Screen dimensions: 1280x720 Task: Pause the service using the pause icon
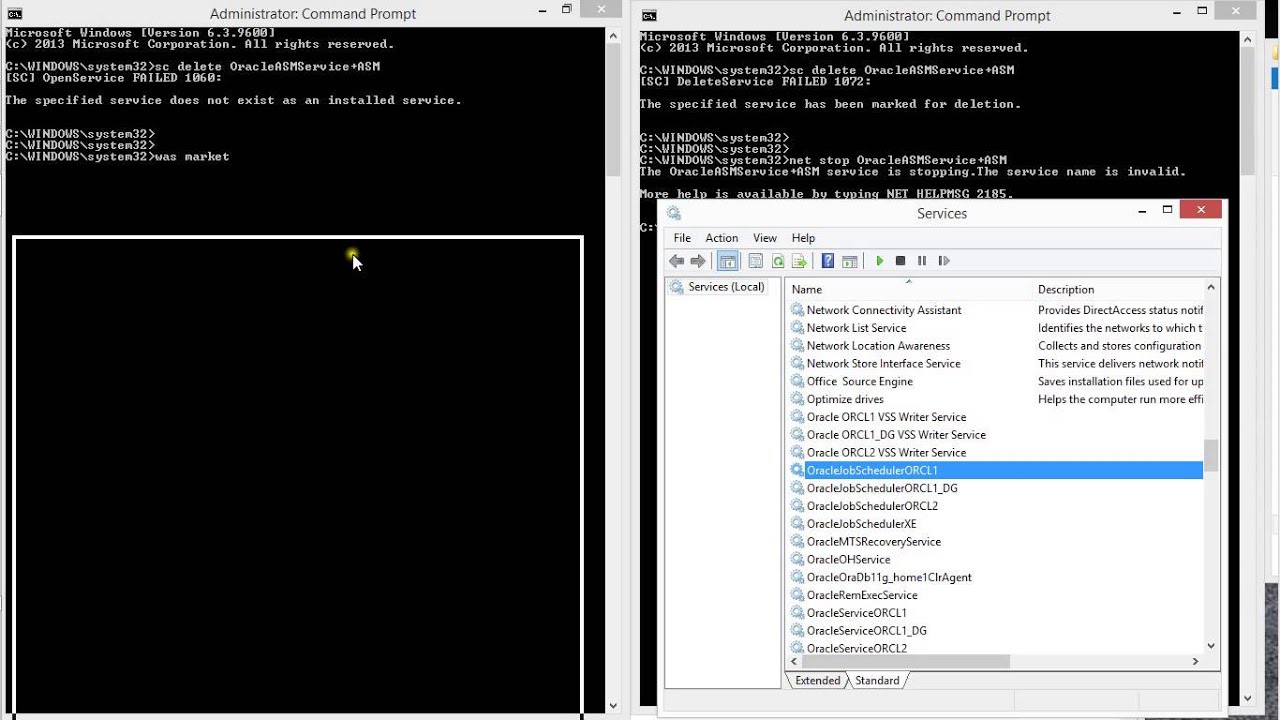[922, 261]
